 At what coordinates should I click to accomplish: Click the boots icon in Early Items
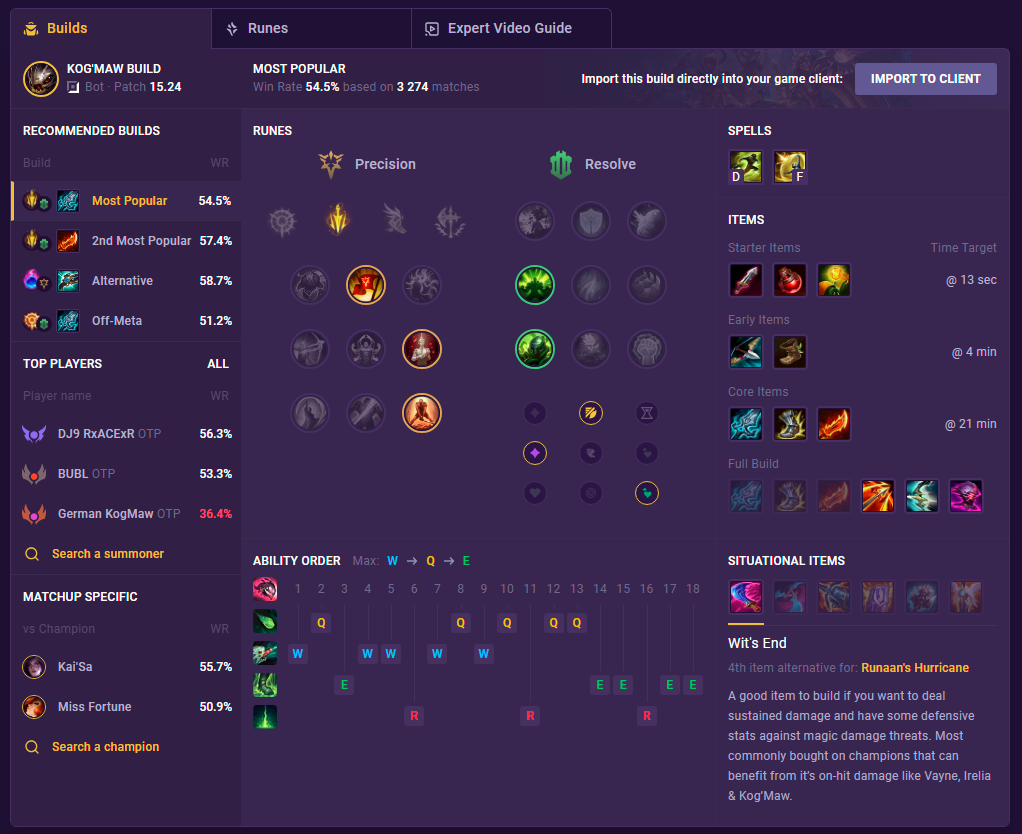pos(789,352)
